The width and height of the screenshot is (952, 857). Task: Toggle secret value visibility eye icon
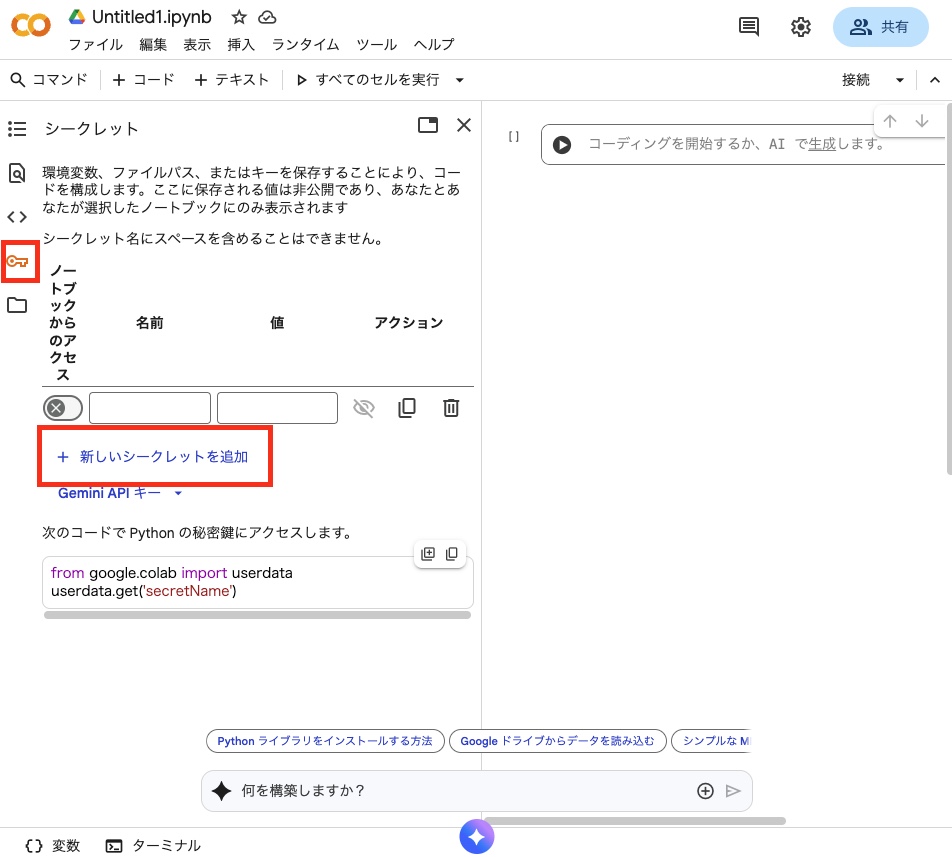[363, 408]
